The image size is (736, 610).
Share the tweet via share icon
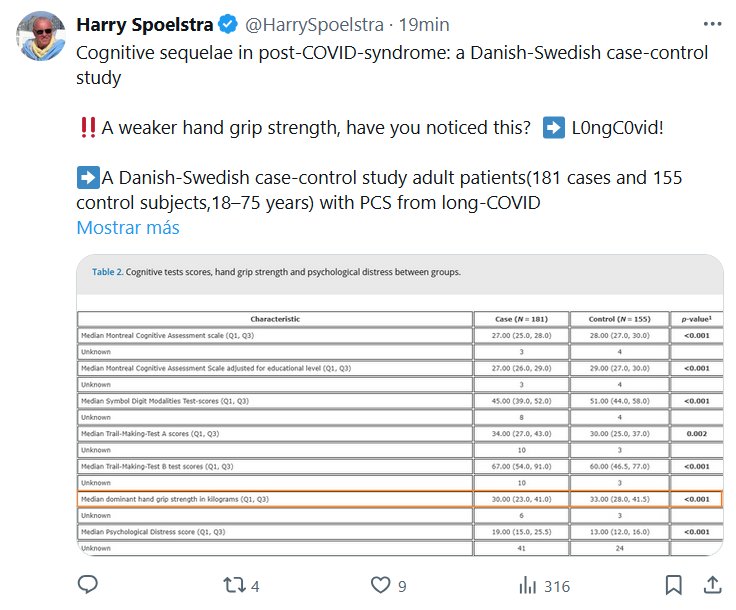tap(713, 584)
